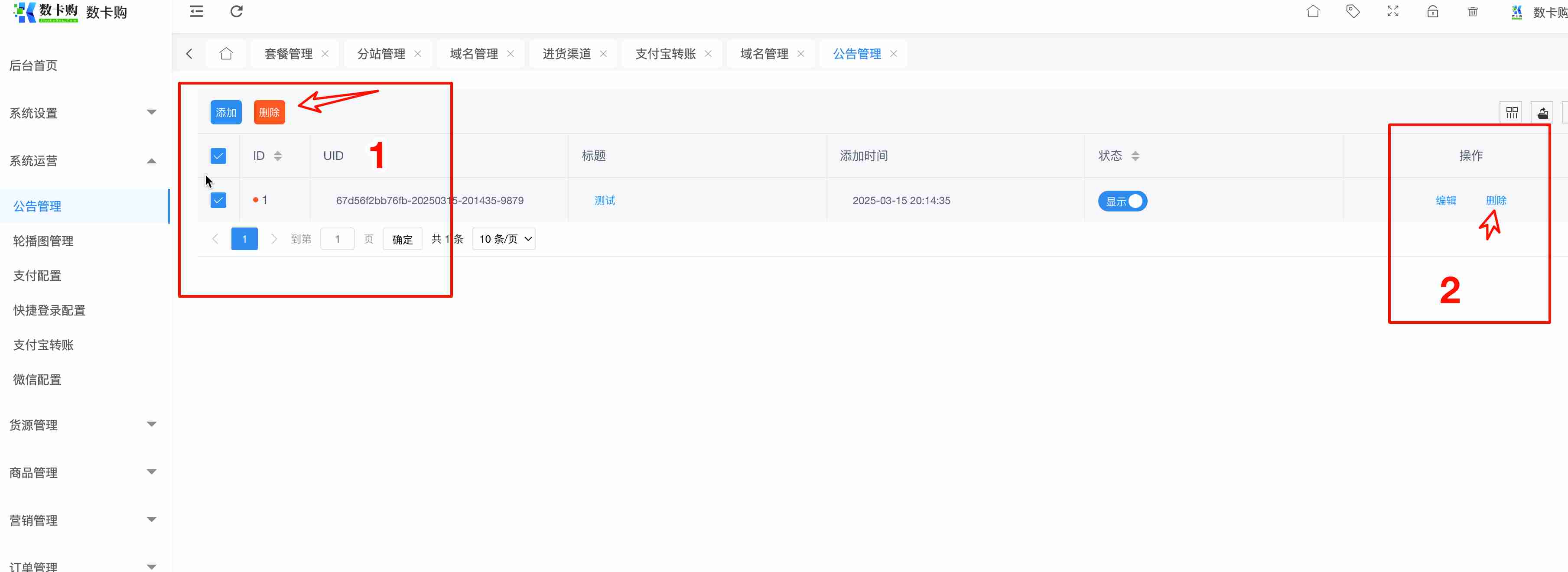Screen dimensions: 1568x572
Task: Open column filter grid icon
Action: click(1511, 113)
